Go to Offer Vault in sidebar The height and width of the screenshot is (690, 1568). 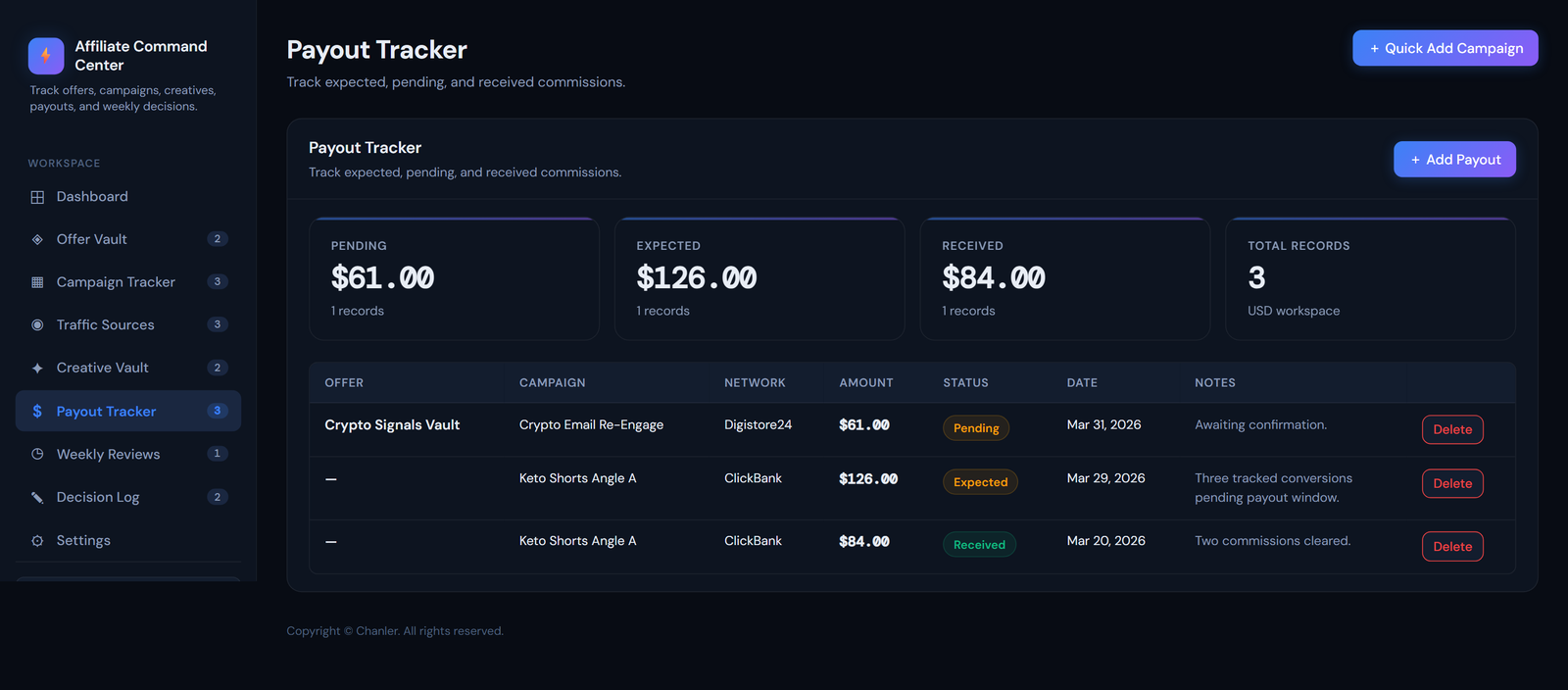128,239
